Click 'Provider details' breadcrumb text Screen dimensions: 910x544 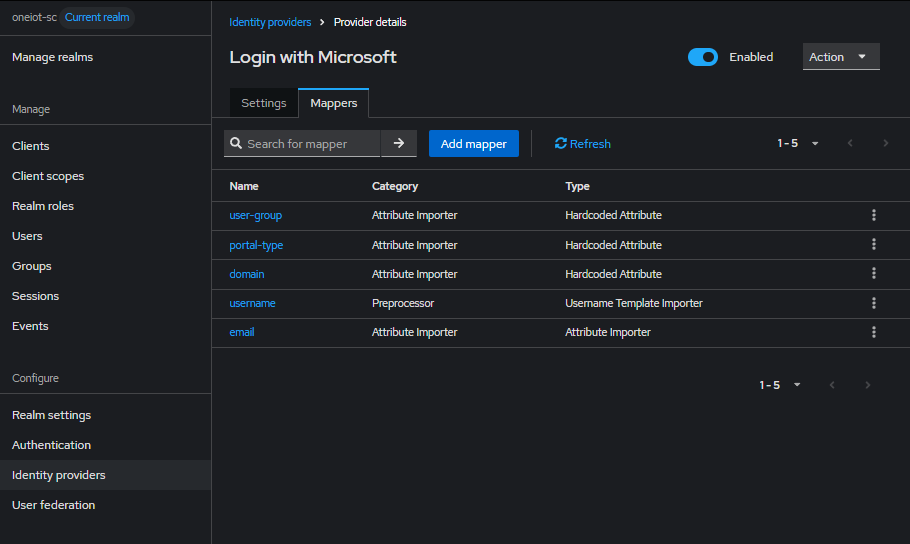coord(370,22)
